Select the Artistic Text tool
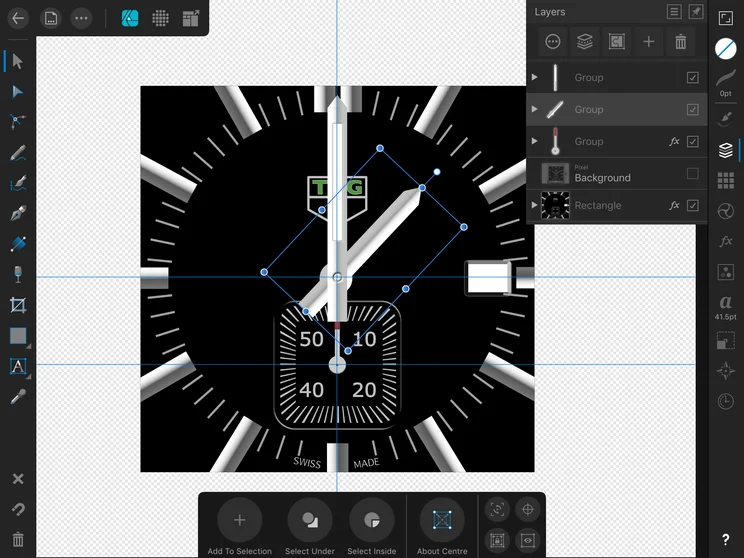Image resolution: width=744 pixels, height=558 pixels. click(18, 366)
